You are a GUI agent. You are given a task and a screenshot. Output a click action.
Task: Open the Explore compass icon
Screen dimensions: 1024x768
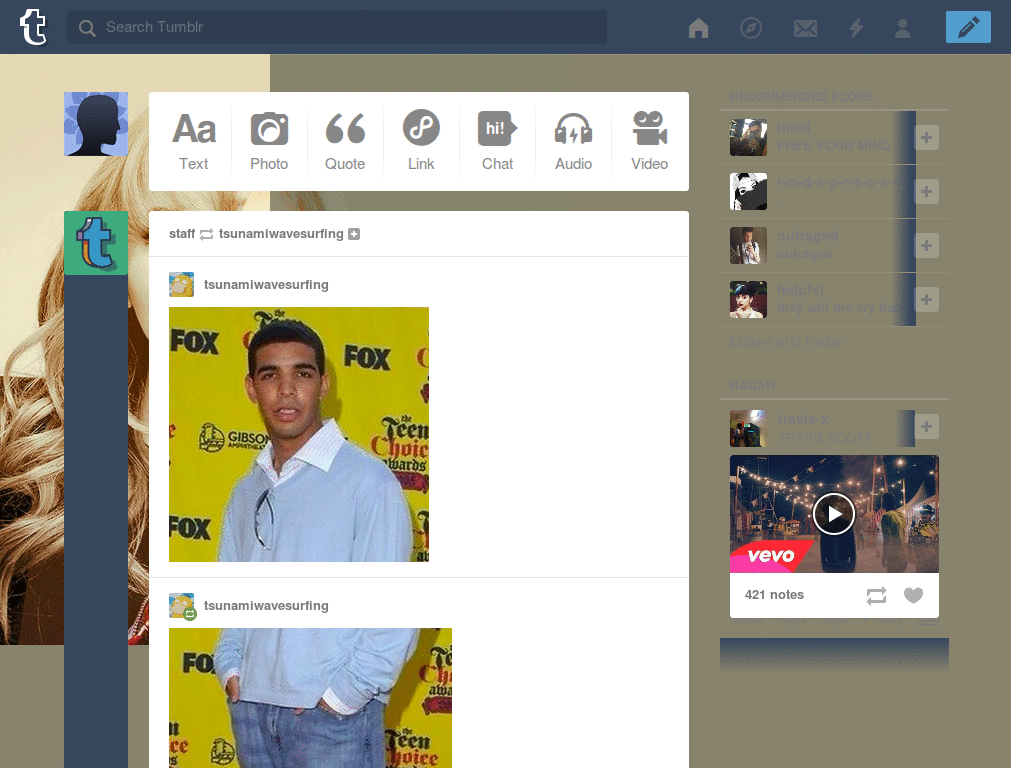[x=751, y=28]
